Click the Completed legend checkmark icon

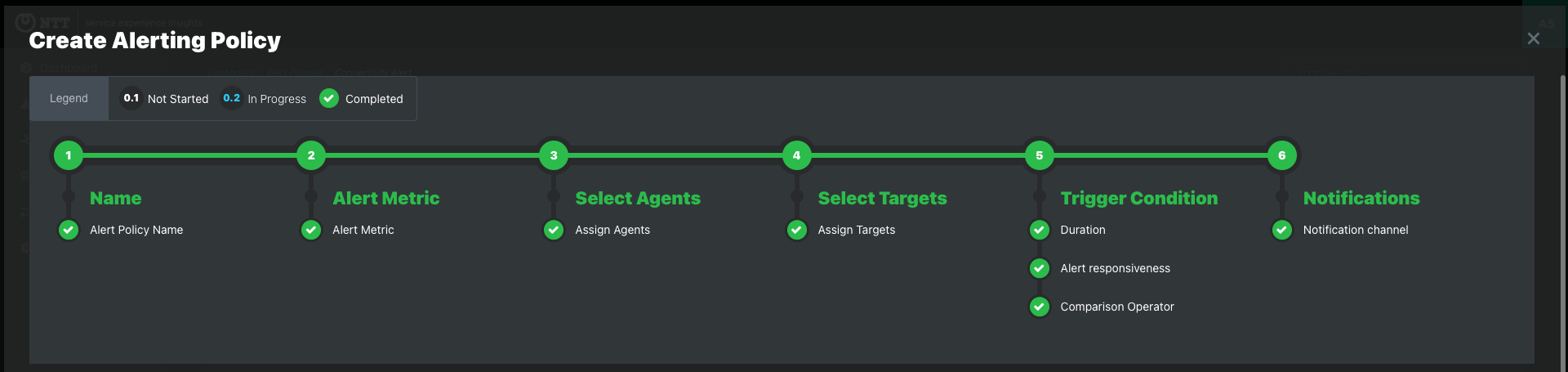[329, 98]
